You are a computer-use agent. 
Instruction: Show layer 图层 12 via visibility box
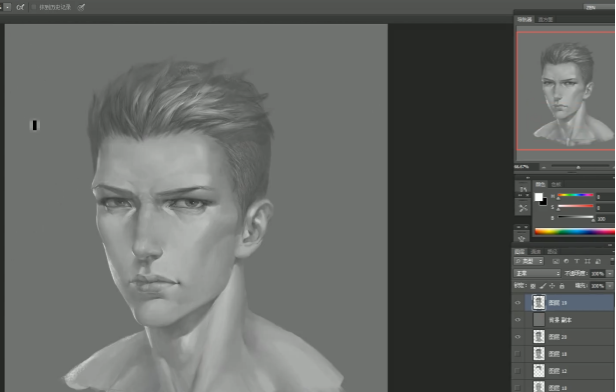click(518, 371)
